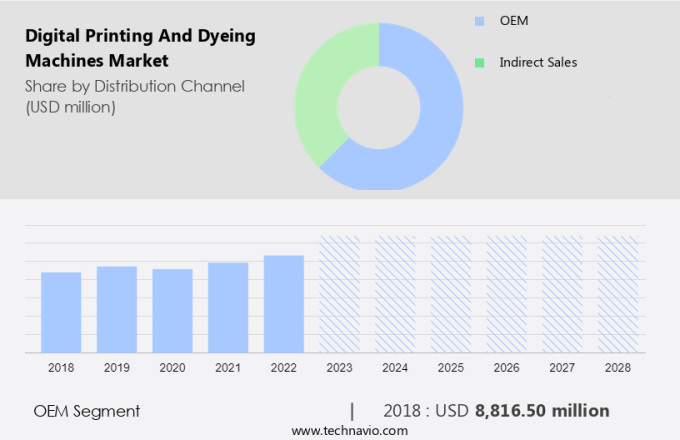Click the hatched 2025 forecast bar
This screenshot has height=440, width=680.
450,294
